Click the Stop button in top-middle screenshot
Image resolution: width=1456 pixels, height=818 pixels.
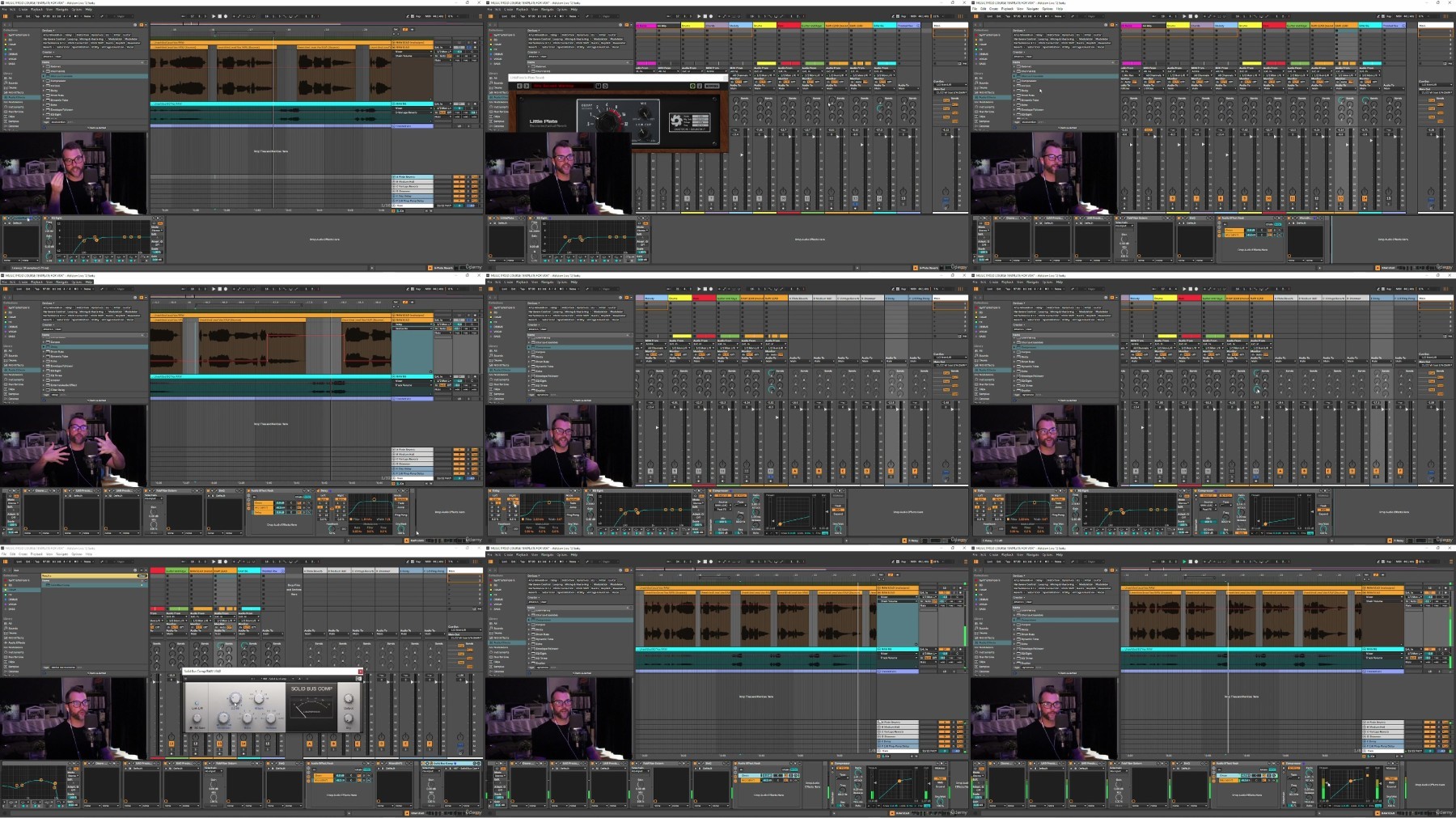(x=705, y=16)
